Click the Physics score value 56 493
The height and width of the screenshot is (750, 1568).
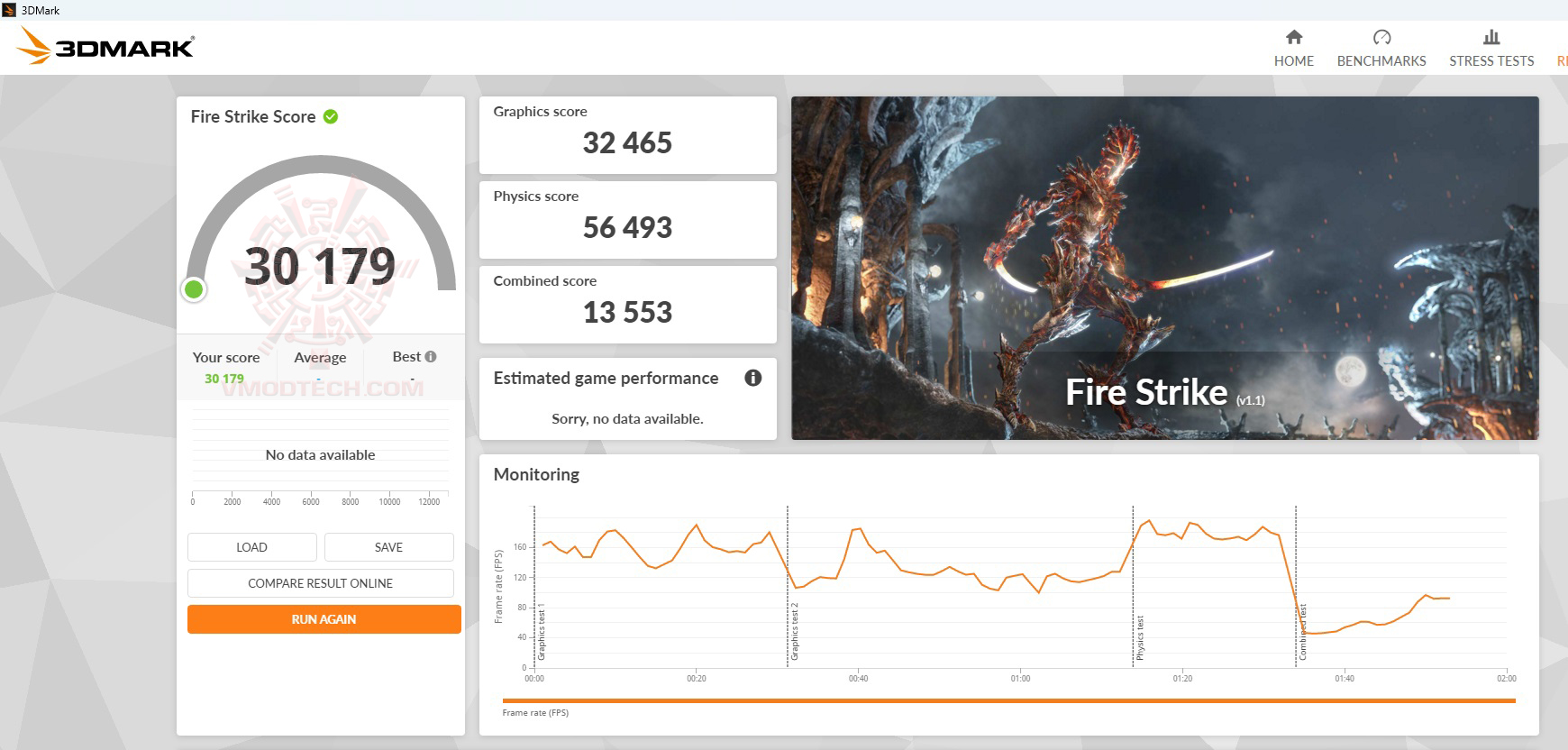coord(627,227)
